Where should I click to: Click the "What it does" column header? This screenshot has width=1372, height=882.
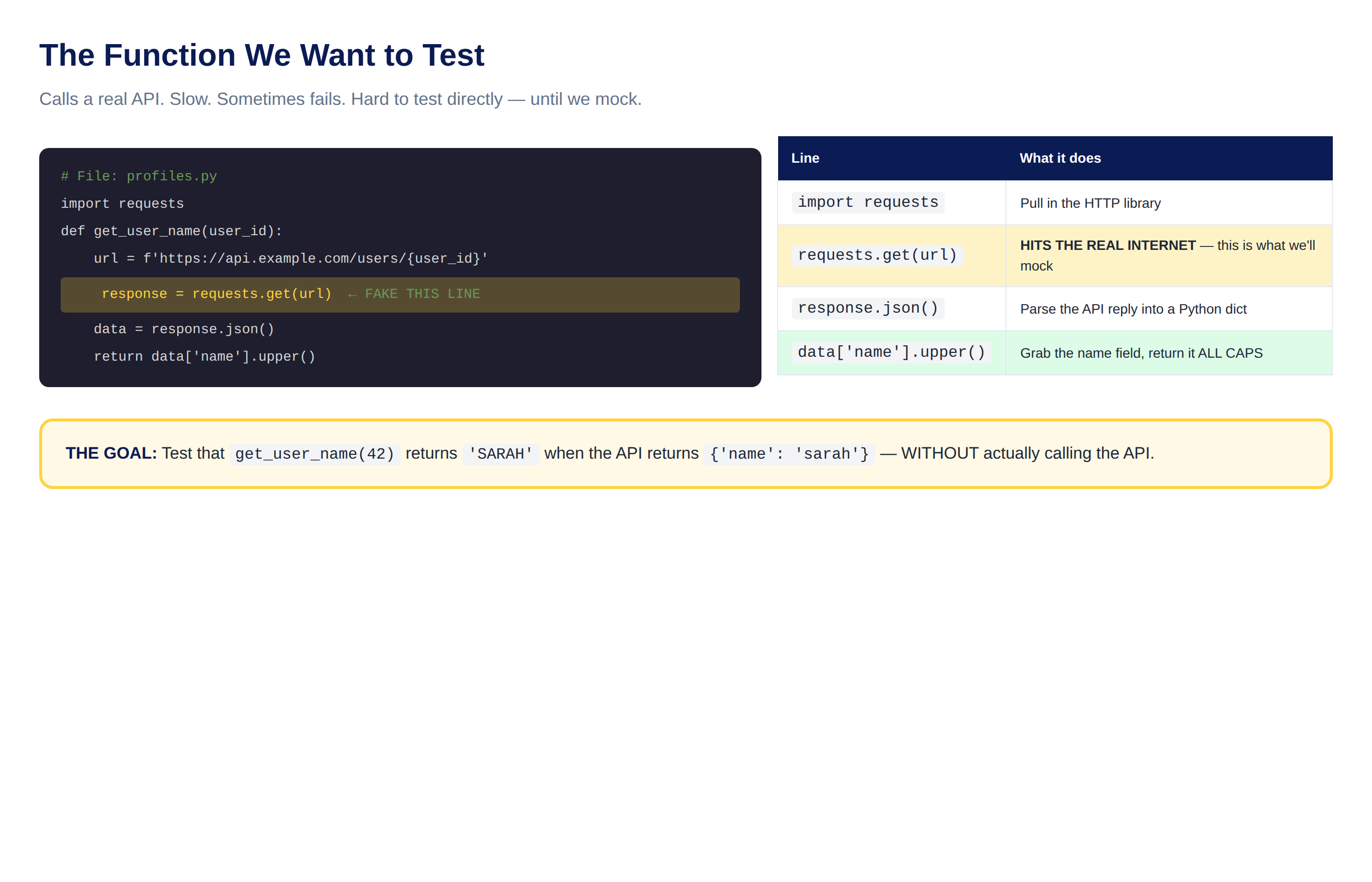[x=1060, y=158]
